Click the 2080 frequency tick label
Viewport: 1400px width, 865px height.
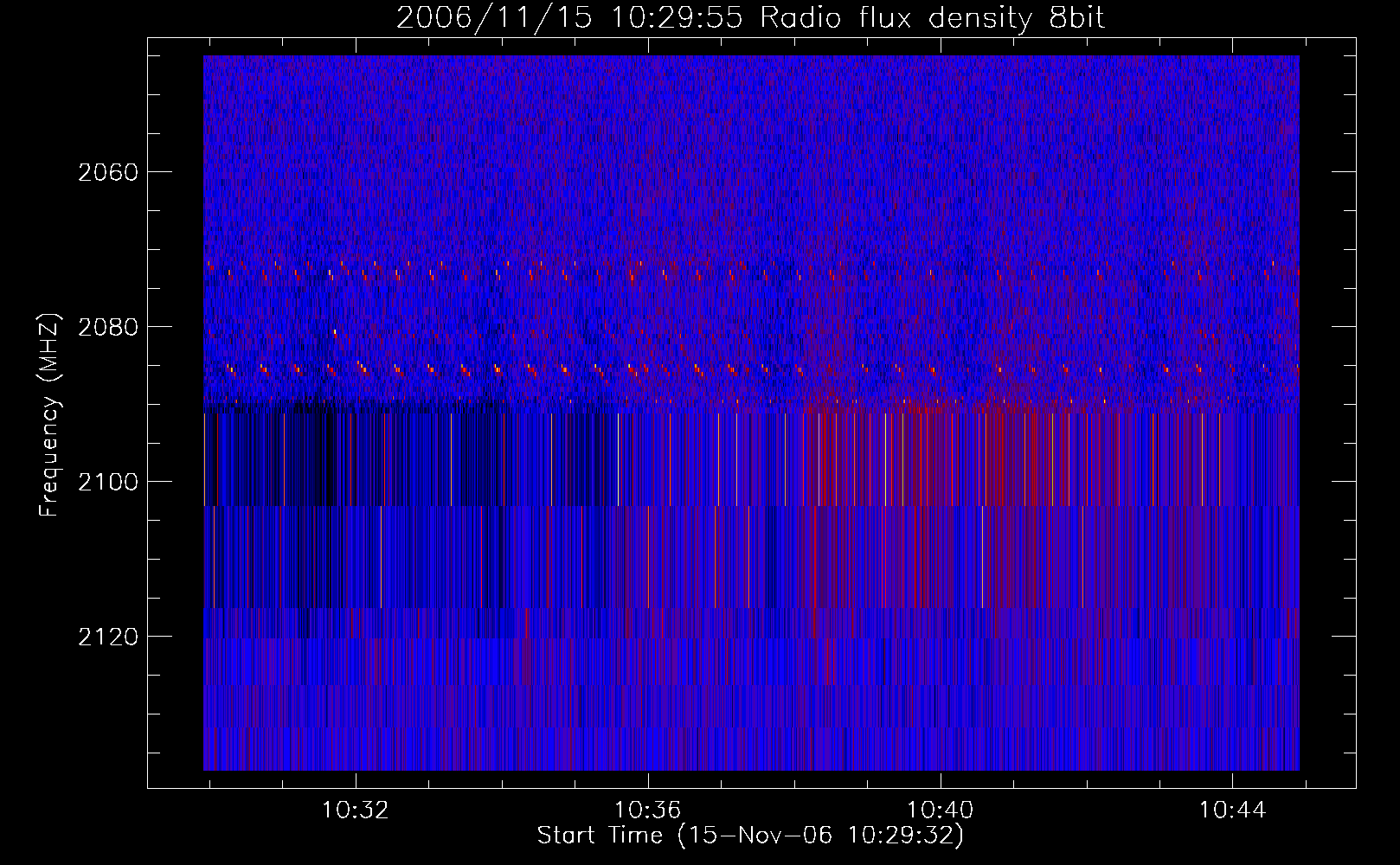[108, 327]
